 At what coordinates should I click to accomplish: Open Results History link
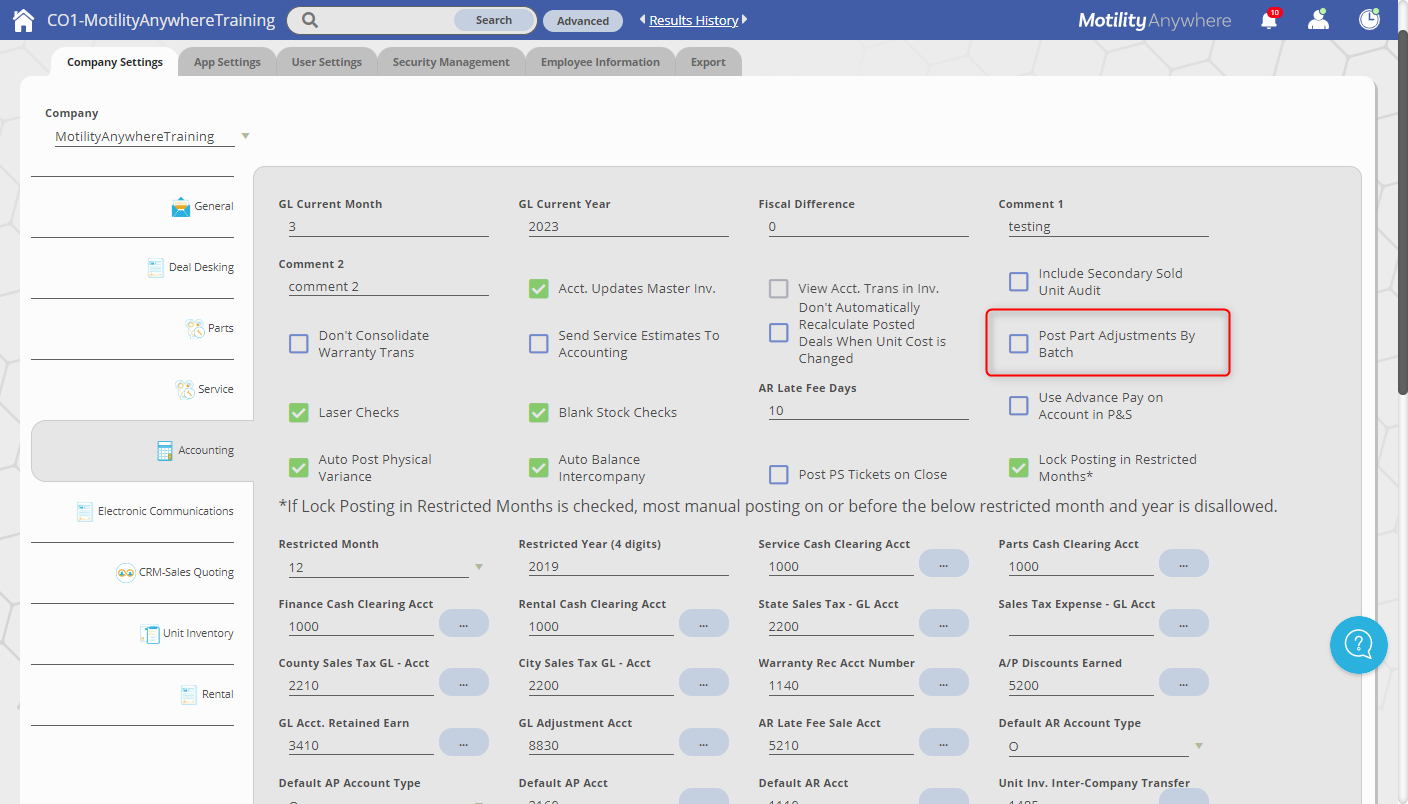(x=694, y=20)
